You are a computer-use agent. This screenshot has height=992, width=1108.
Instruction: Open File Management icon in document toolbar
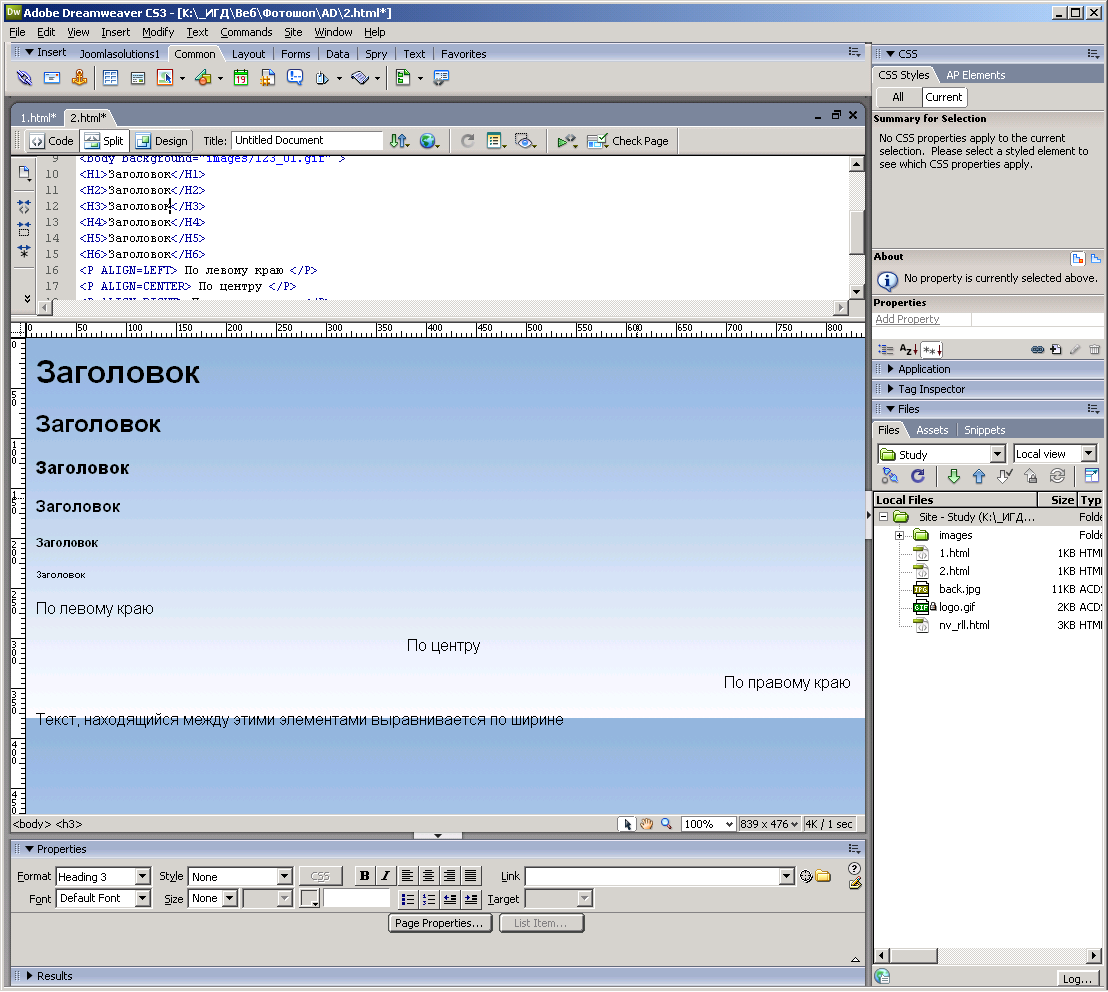399,141
